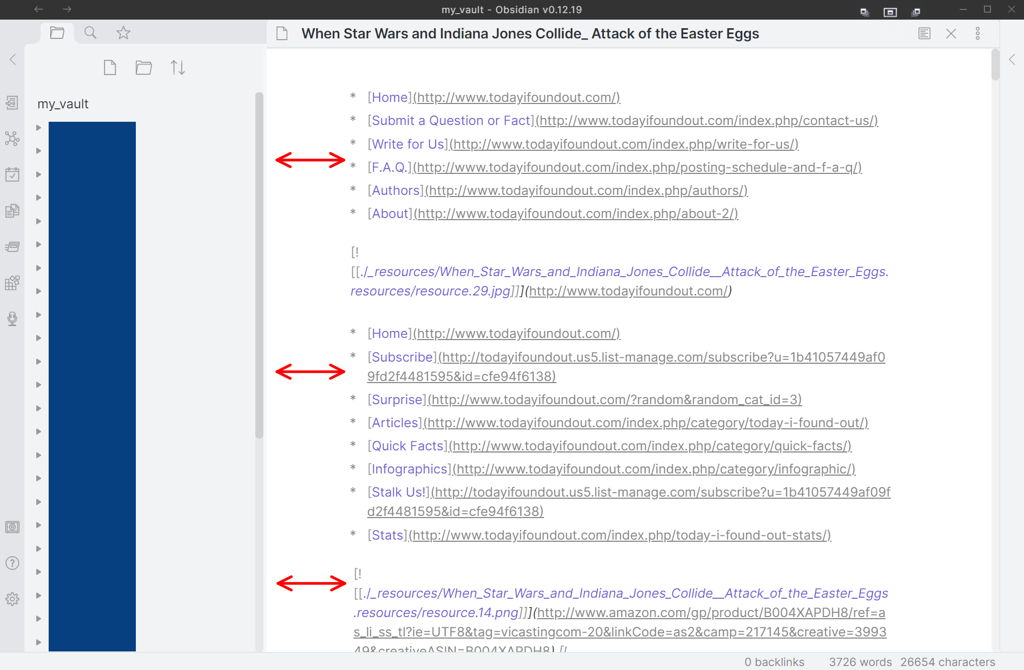
Task: Click the resource.29.jpg embed path
Action: tap(620, 281)
